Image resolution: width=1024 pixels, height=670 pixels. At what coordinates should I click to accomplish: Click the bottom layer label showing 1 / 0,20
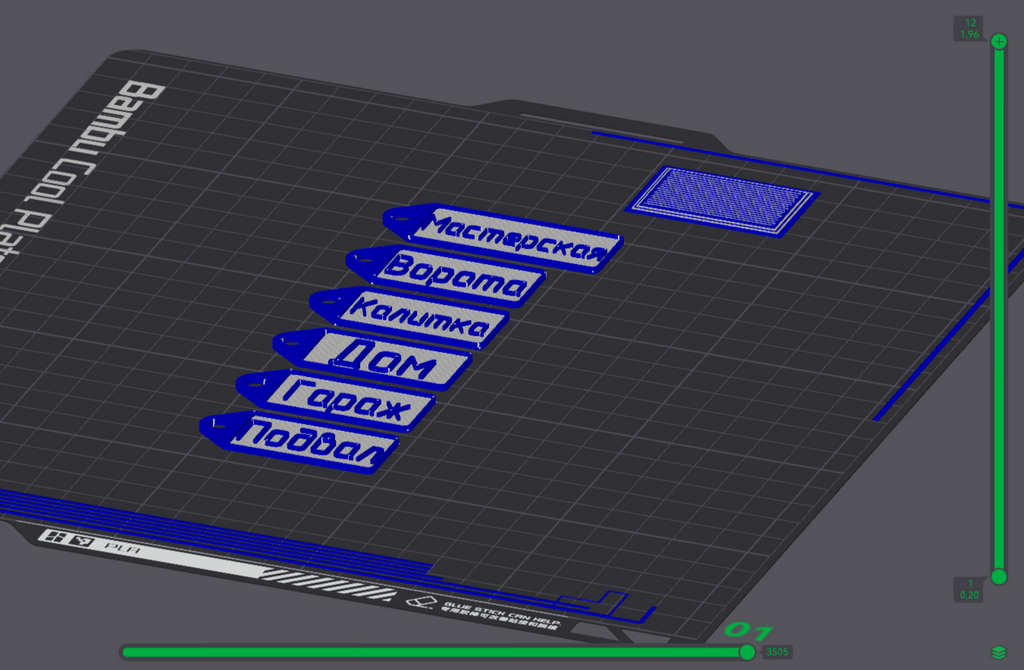pyautogui.click(x=969, y=589)
